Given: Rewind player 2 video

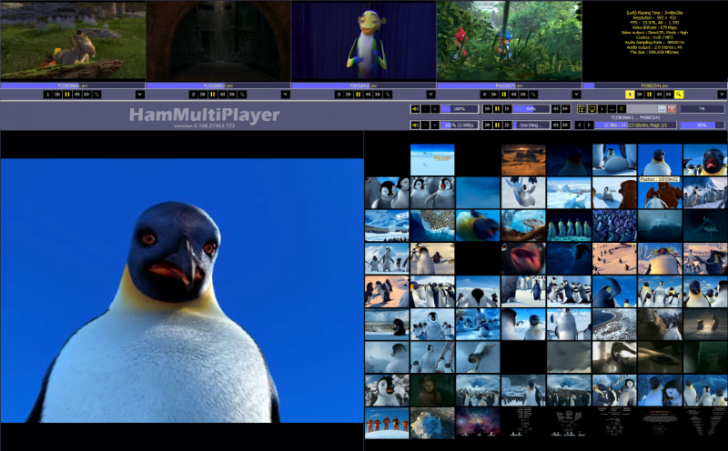Looking at the screenshot, I should click(222, 94).
